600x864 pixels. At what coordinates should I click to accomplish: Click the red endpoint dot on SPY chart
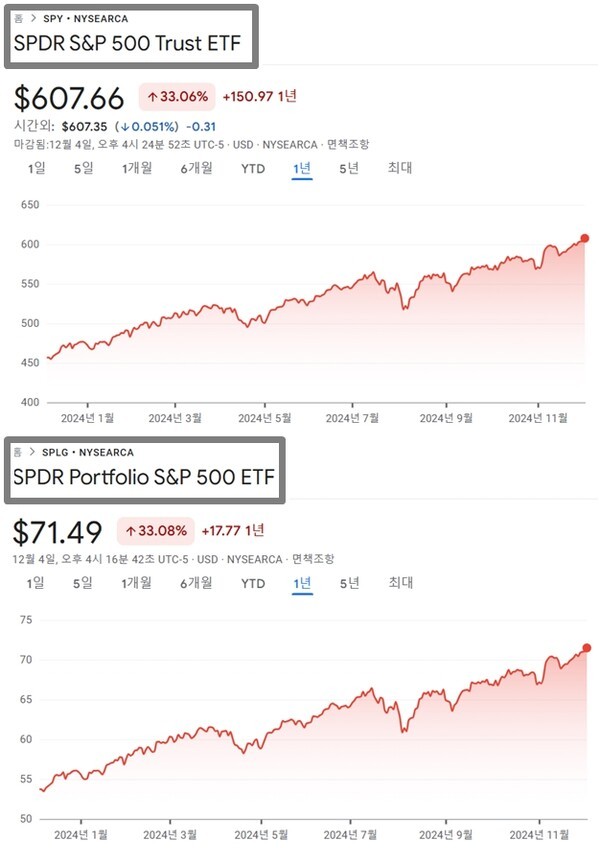[585, 238]
